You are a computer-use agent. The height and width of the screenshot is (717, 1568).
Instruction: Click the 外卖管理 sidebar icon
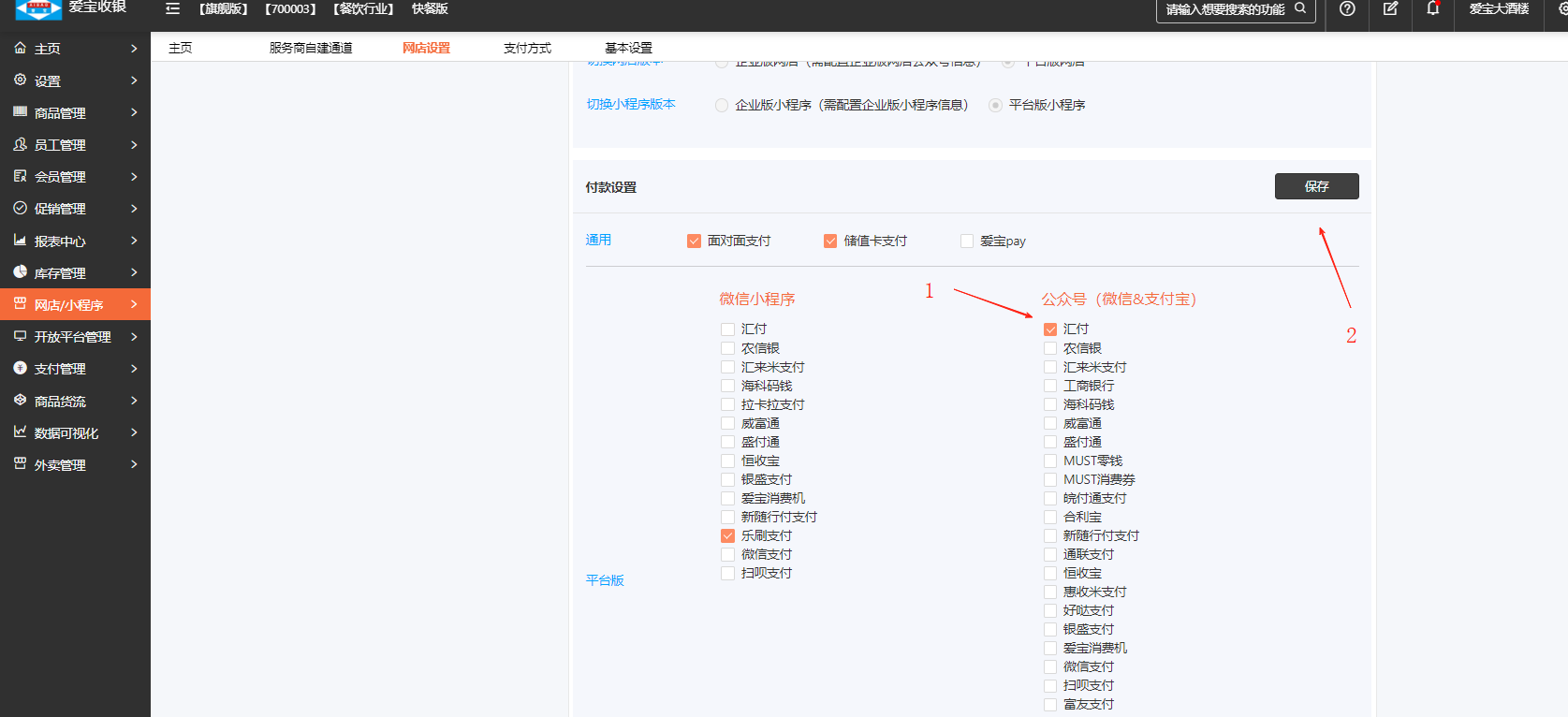click(20, 464)
